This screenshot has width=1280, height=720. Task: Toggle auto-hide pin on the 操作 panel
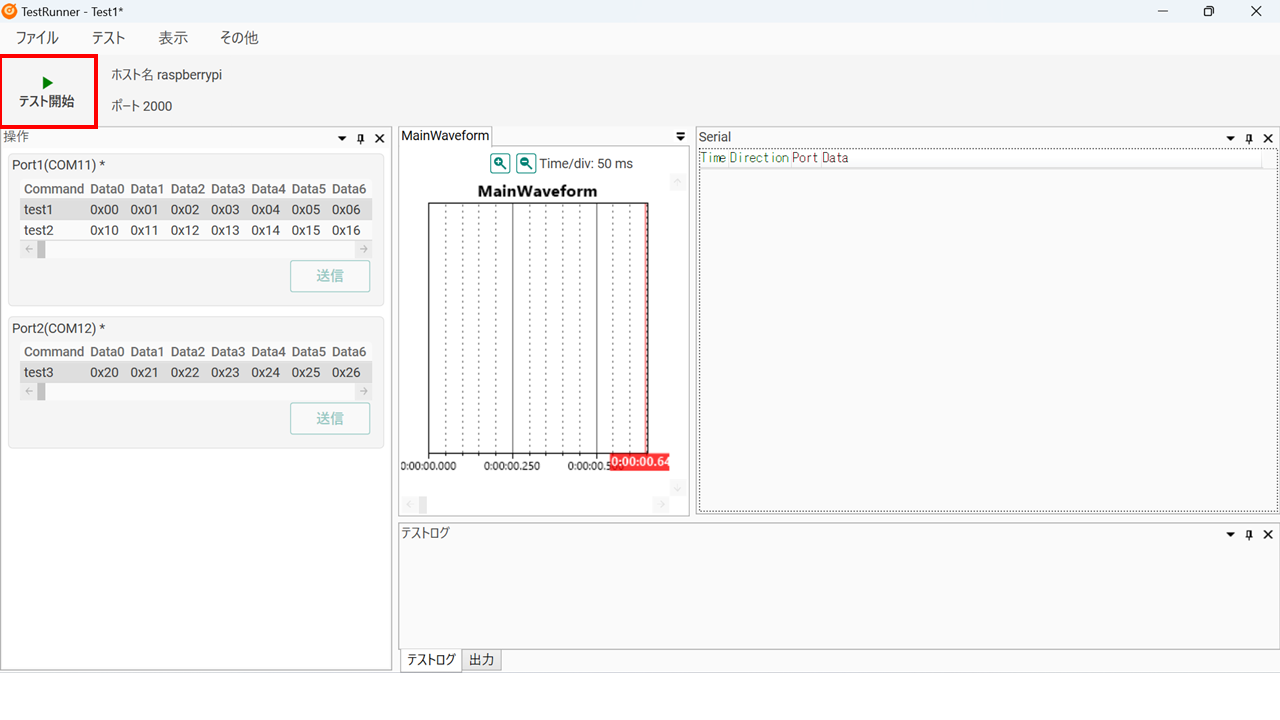(x=361, y=139)
